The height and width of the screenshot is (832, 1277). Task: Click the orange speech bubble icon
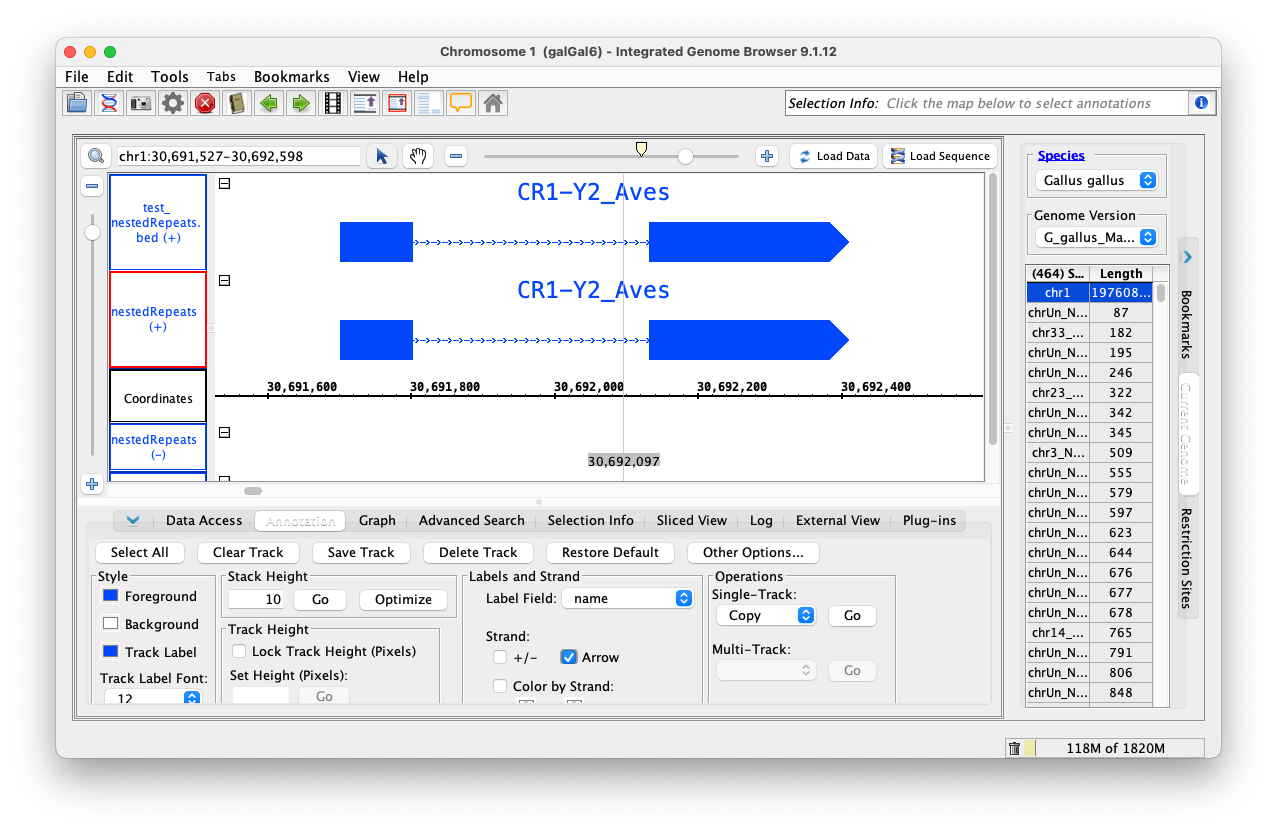coord(460,103)
